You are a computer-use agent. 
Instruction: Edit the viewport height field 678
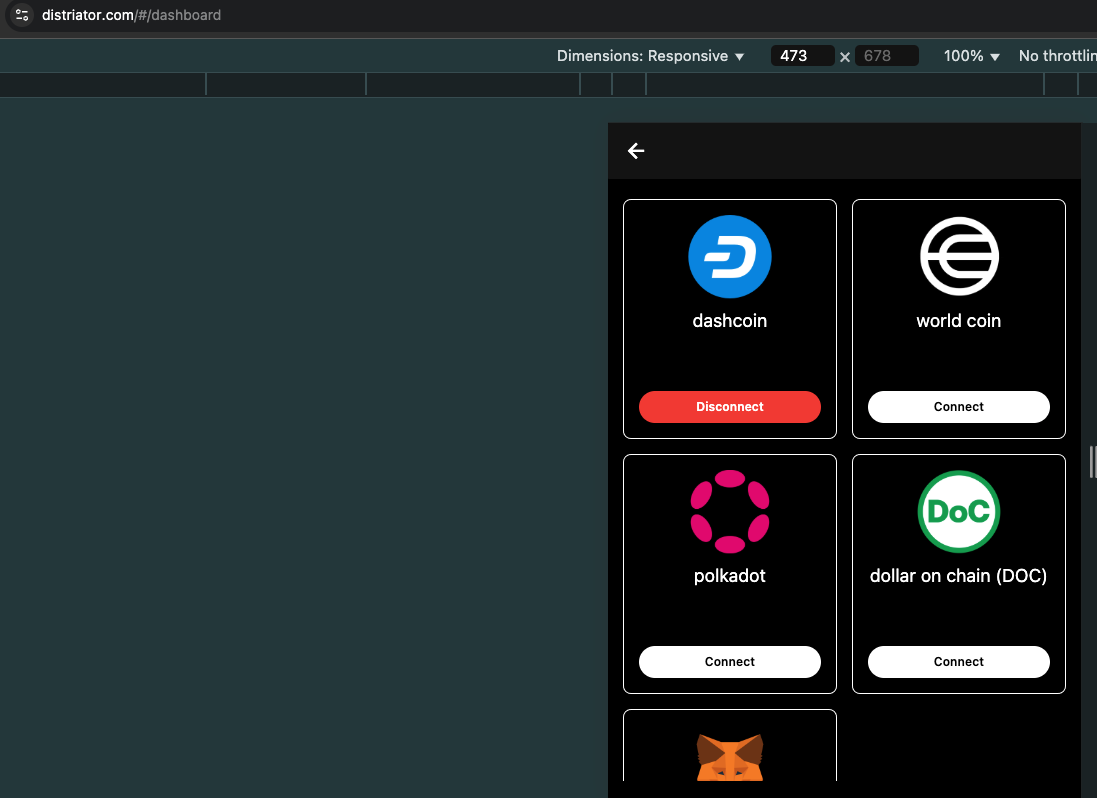click(x=886, y=56)
